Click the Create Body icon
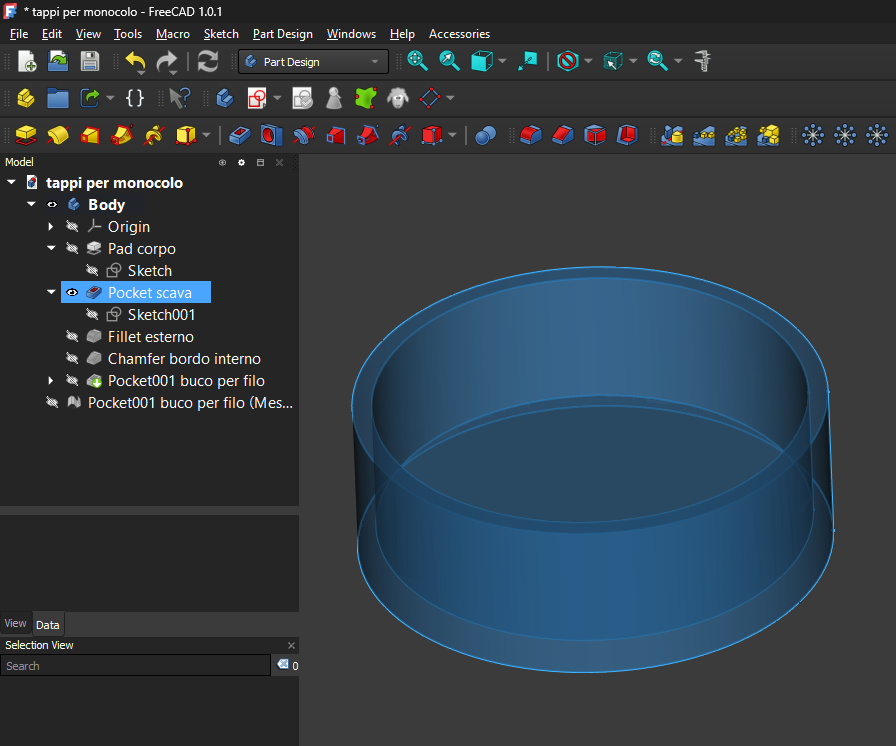Screen dimensions: 896x746 click(x=225, y=98)
